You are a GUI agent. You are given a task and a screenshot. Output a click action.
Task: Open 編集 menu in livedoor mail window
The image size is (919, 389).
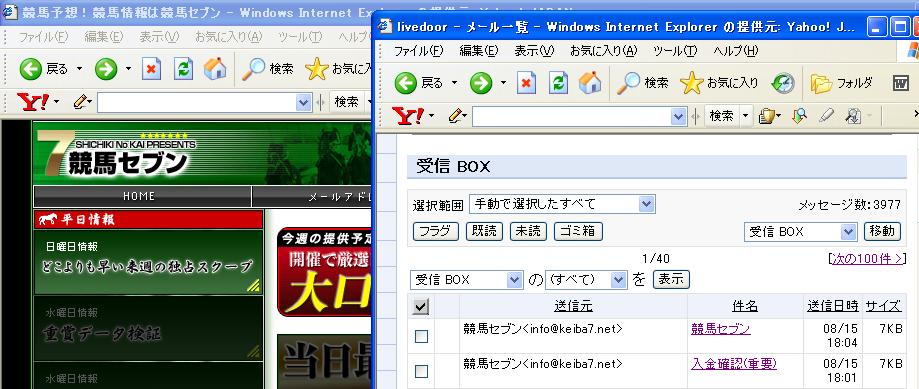tap(479, 51)
